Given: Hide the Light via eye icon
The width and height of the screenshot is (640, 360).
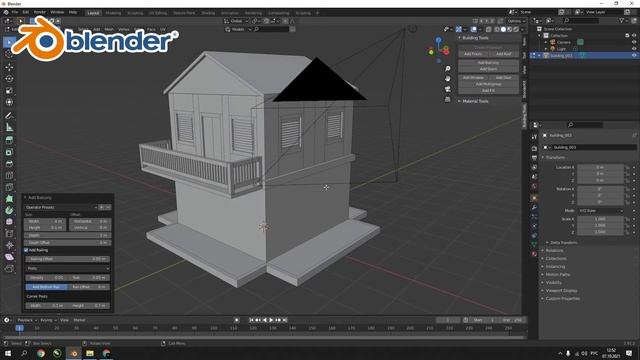Looking at the screenshot, I should pos(634,49).
